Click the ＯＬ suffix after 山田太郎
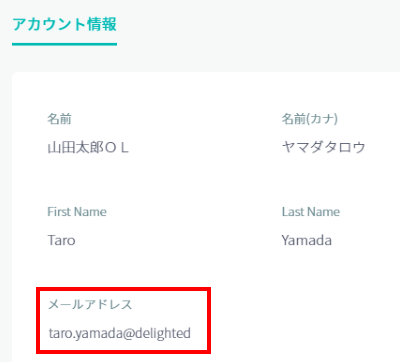This screenshot has width=400, height=362. click(x=117, y=147)
